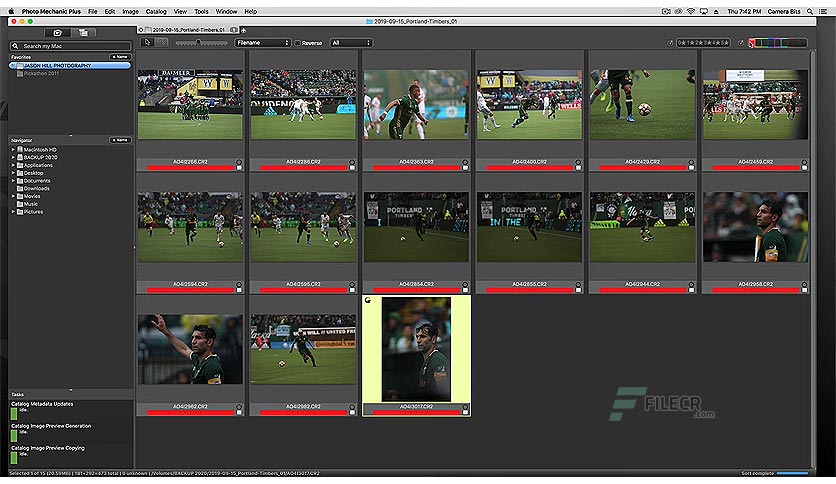This screenshot has height=484, width=836.
Task: Expand the Macintosh HD tree item
Action: pos(13,150)
